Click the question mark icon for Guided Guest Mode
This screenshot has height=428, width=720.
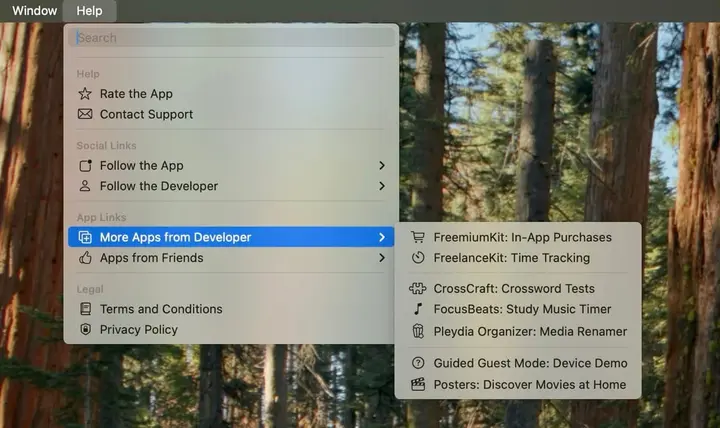(x=418, y=363)
